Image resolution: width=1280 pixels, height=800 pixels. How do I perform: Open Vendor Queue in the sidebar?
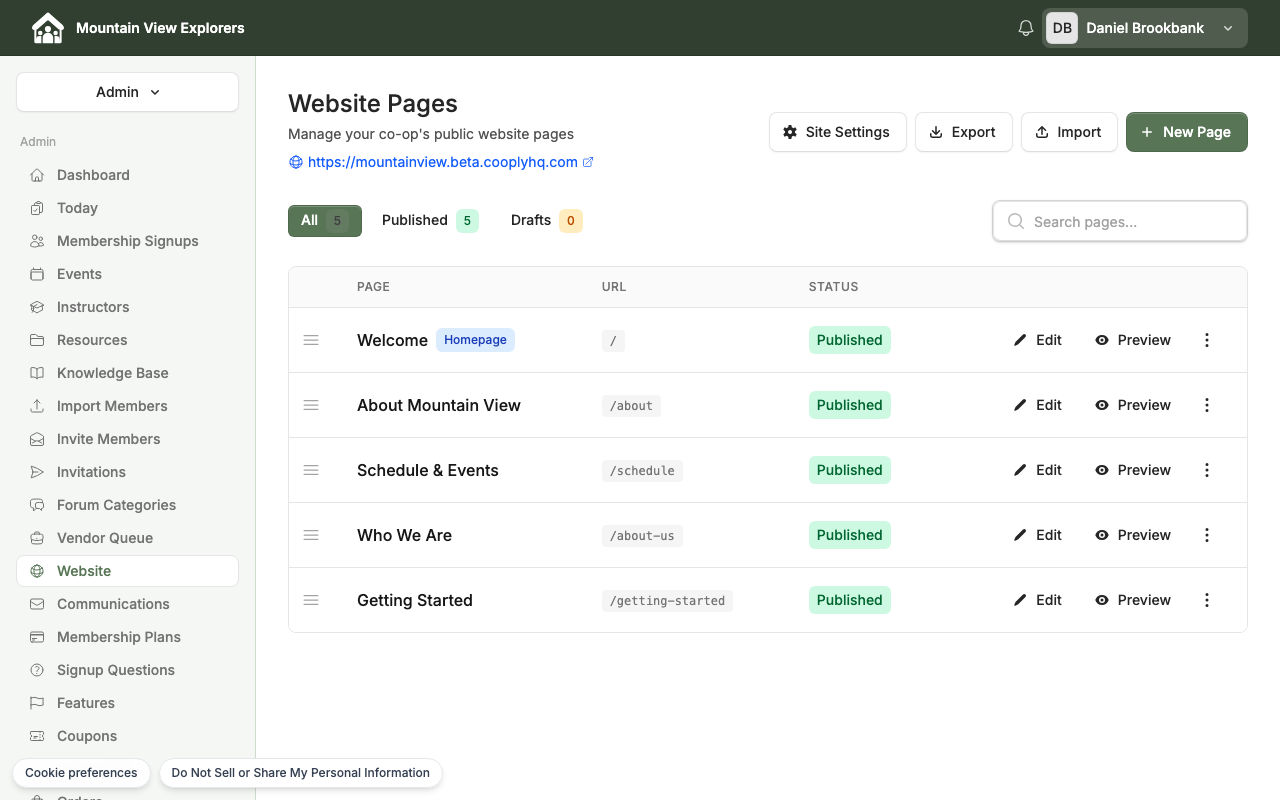click(127, 538)
